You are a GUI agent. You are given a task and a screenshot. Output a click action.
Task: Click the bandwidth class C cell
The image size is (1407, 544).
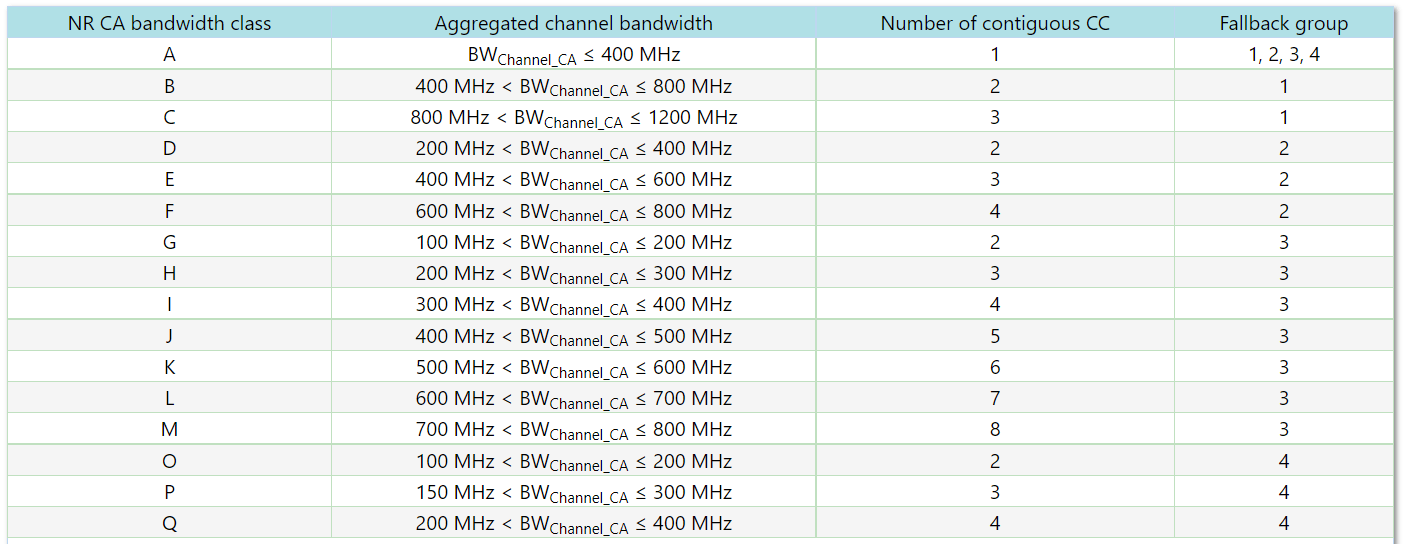pos(169,117)
